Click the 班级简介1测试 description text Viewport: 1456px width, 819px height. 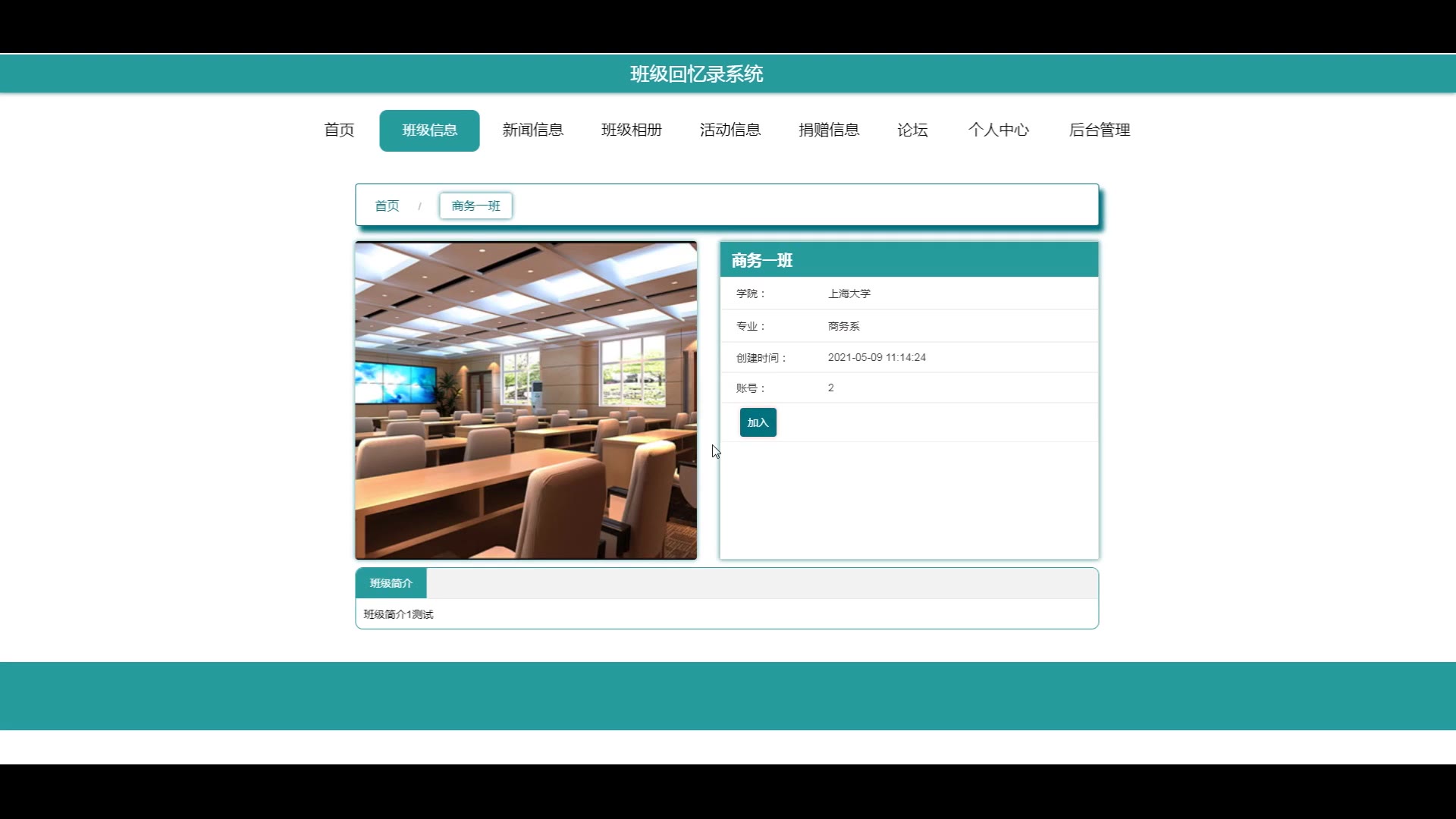click(x=398, y=614)
